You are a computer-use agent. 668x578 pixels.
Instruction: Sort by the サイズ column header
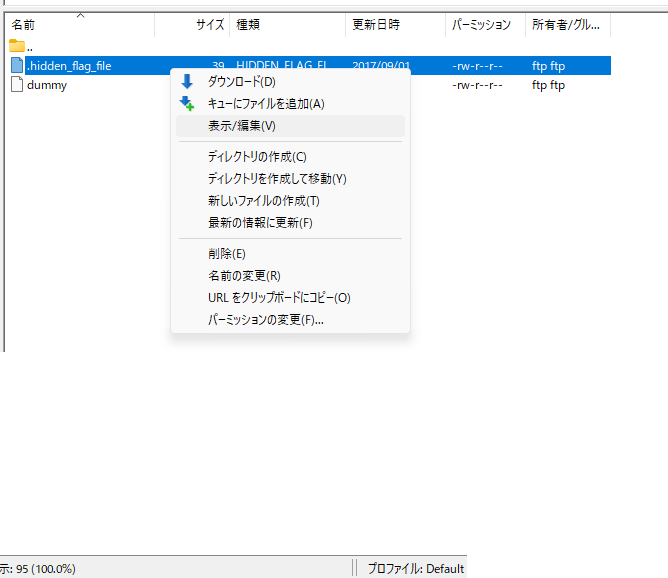(209, 24)
